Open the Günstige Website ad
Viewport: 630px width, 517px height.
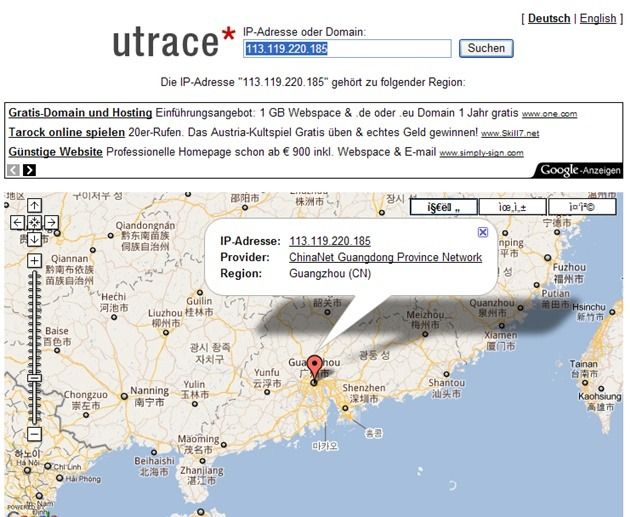55,152
